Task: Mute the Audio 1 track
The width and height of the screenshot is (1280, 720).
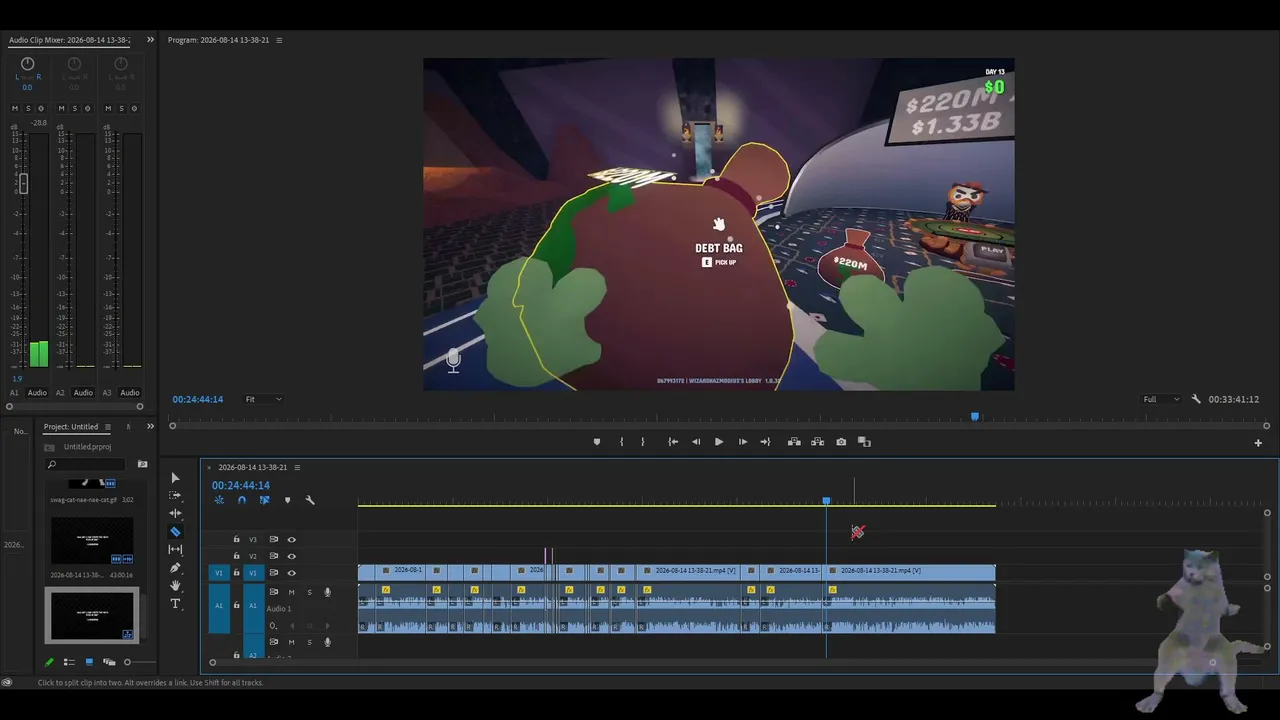Action: tap(291, 592)
